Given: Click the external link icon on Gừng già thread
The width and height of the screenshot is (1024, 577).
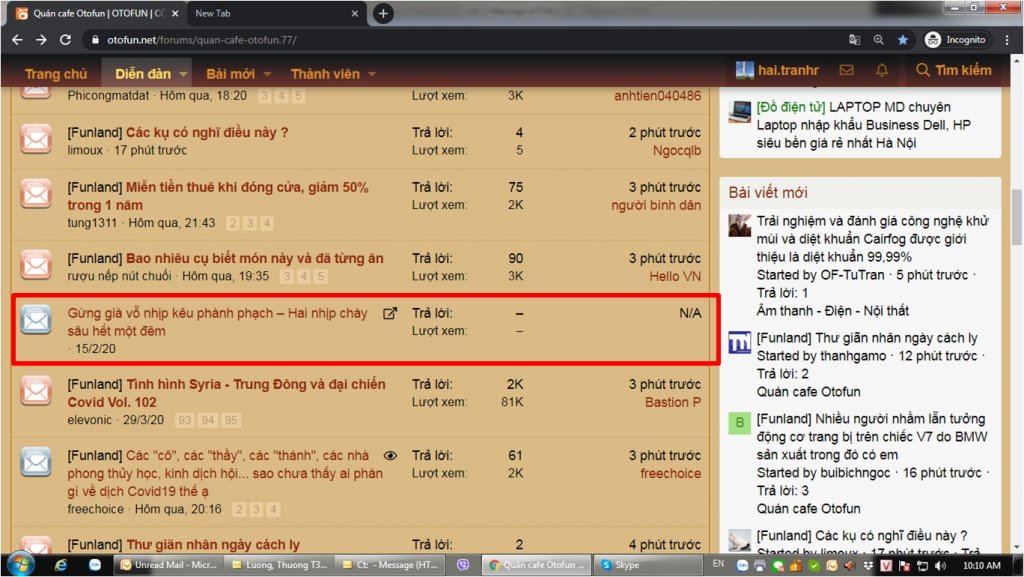Looking at the screenshot, I should click(390, 313).
